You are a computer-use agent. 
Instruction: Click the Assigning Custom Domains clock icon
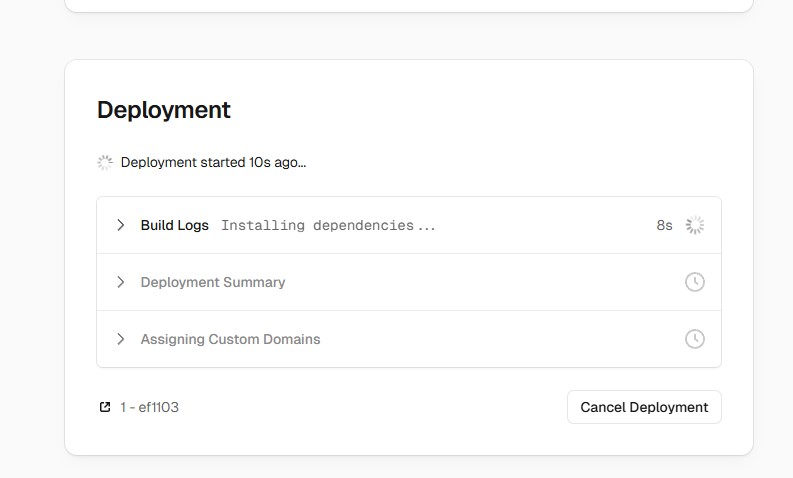click(x=695, y=339)
